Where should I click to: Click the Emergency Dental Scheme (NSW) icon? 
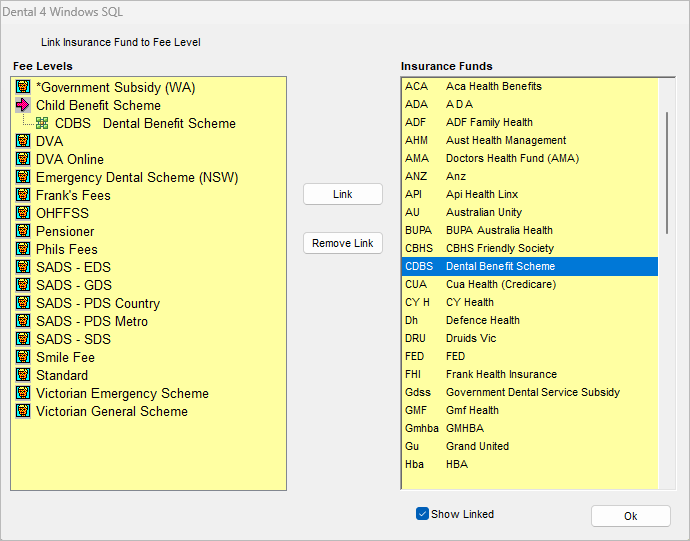click(23, 177)
